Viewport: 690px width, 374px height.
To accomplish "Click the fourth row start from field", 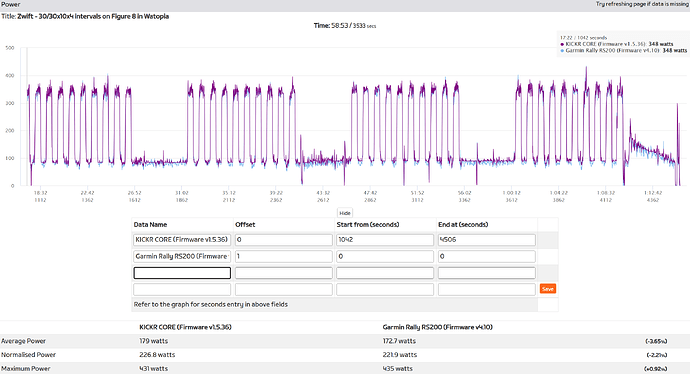I will click(385, 289).
